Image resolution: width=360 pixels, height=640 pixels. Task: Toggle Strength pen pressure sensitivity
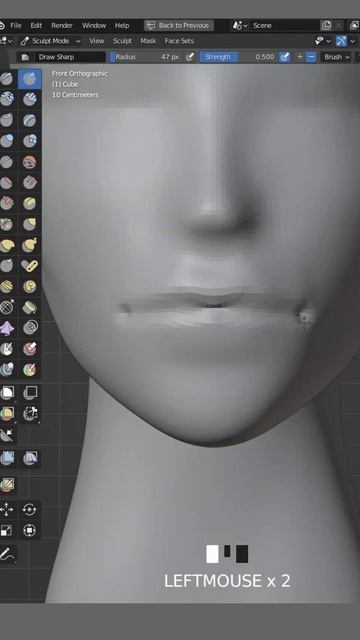(285, 57)
